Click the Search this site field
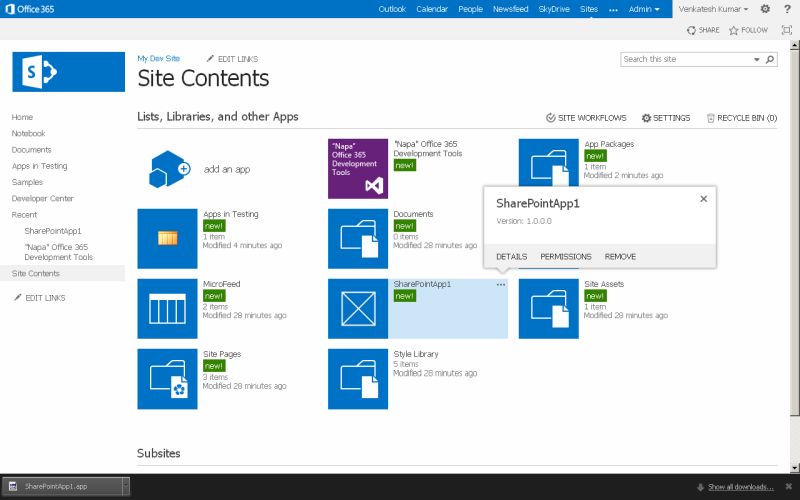 tap(685, 60)
